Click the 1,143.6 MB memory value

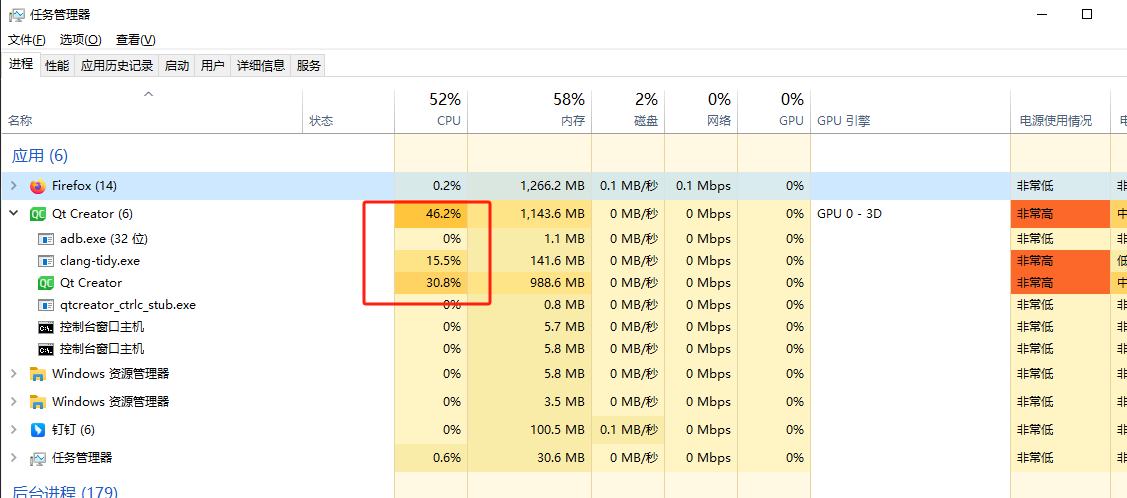coord(552,213)
